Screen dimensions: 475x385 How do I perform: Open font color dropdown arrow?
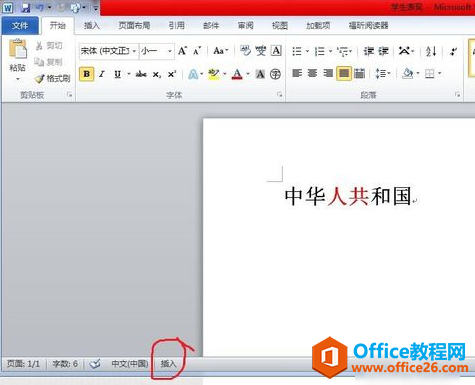248,74
